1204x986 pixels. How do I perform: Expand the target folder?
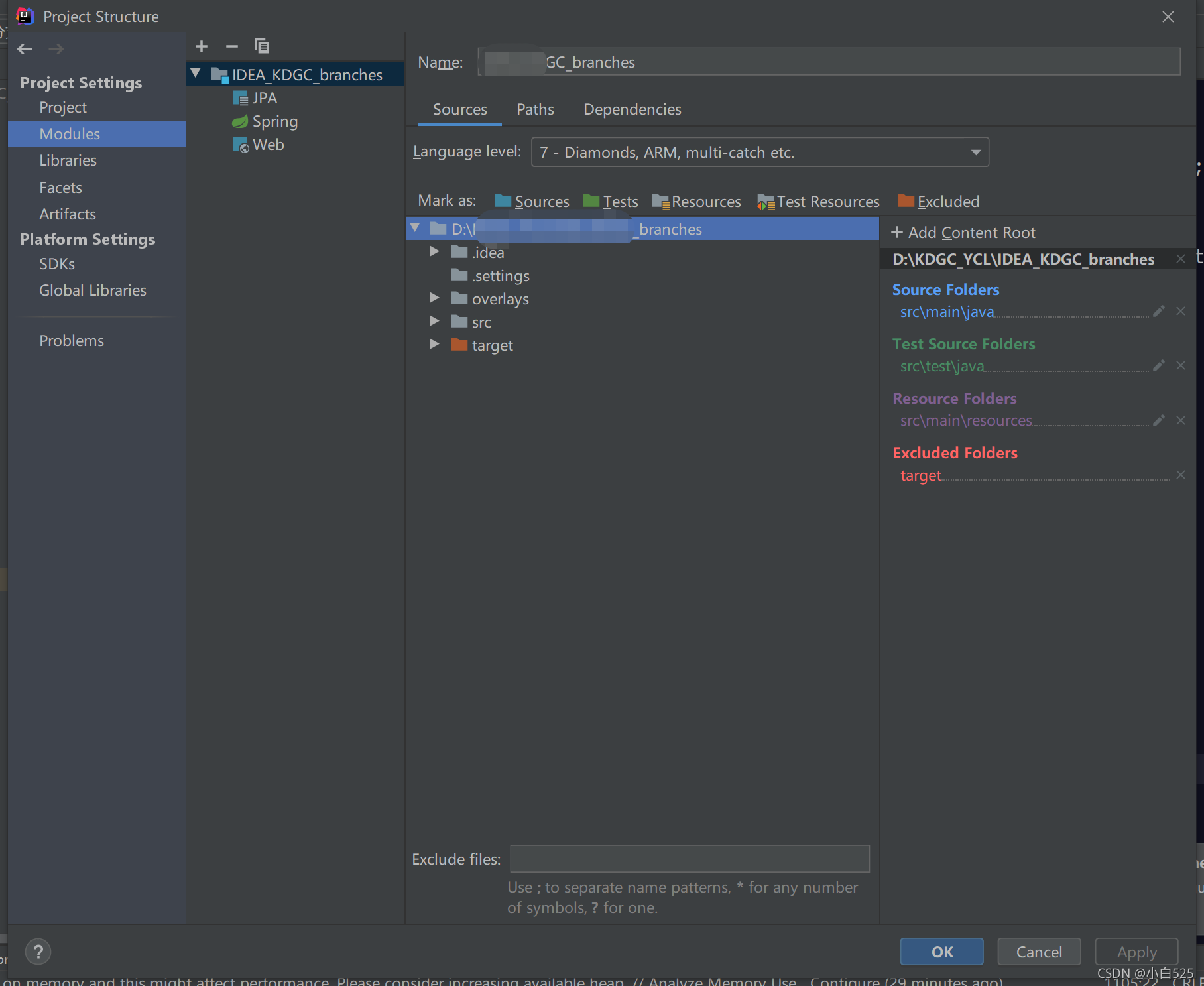click(434, 344)
